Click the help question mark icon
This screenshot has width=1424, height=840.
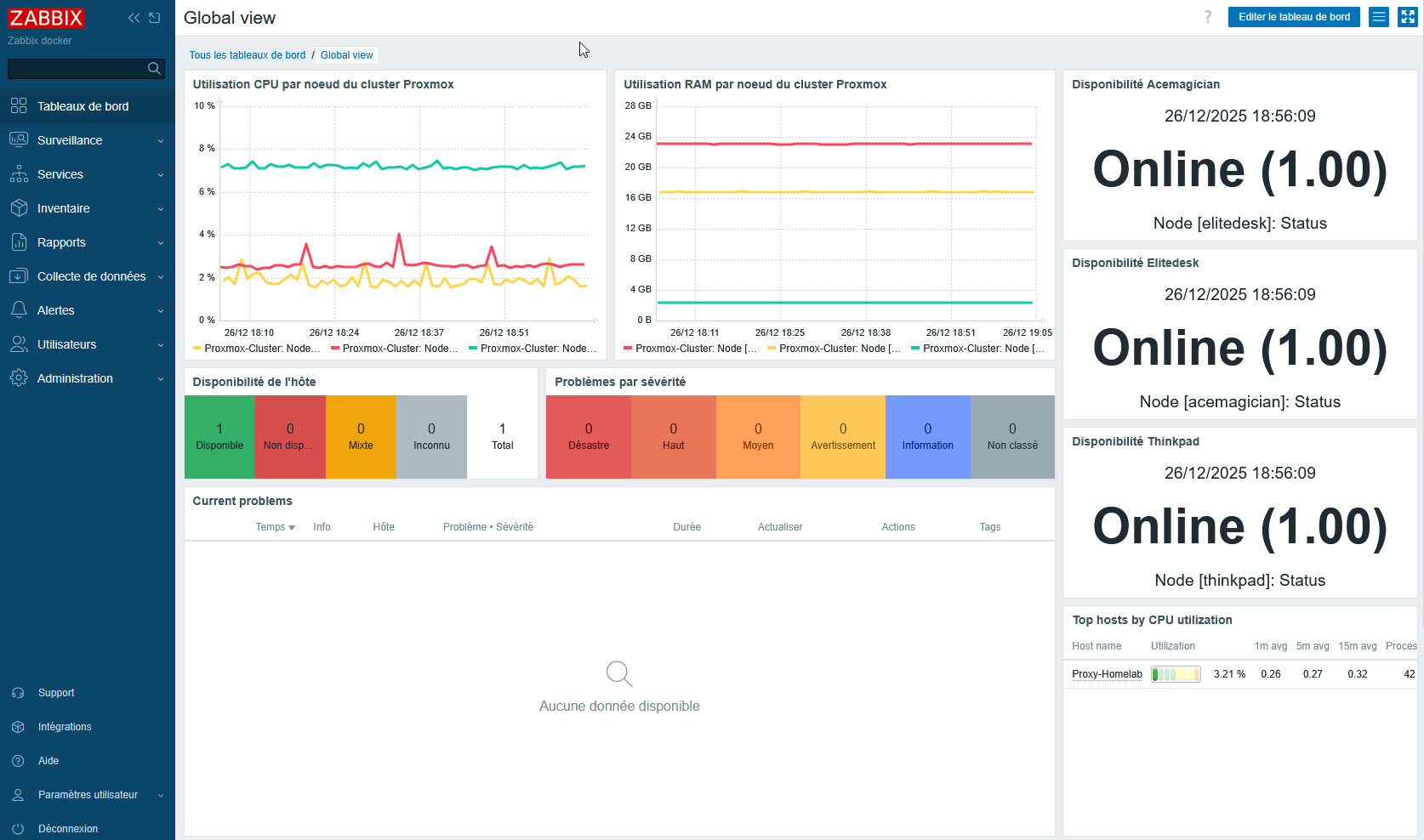click(1208, 16)
